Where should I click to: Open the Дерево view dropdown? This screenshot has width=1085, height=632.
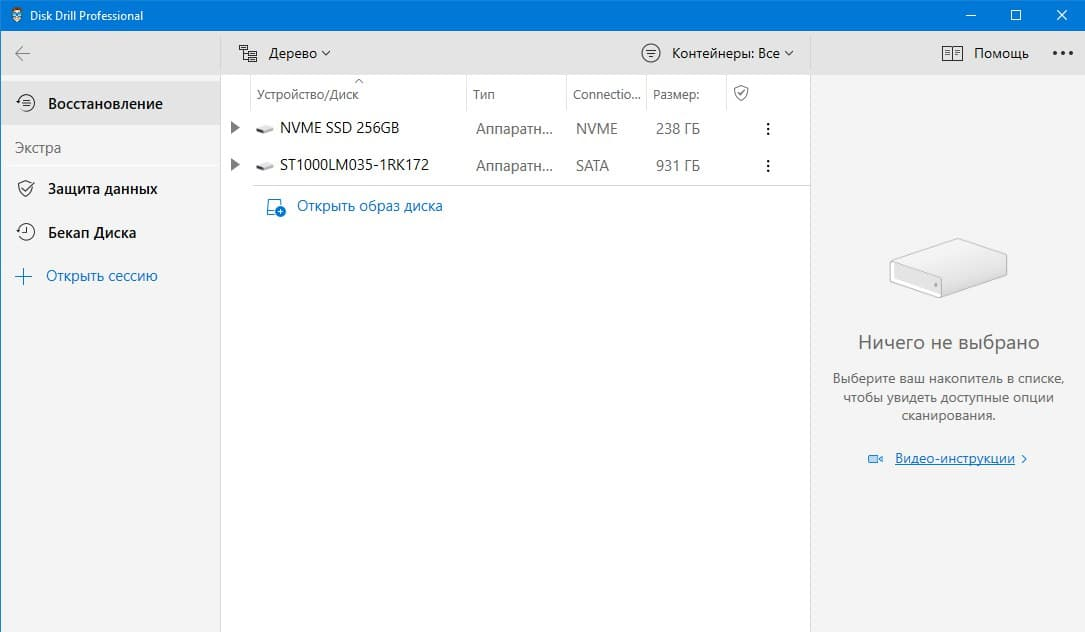285,53
